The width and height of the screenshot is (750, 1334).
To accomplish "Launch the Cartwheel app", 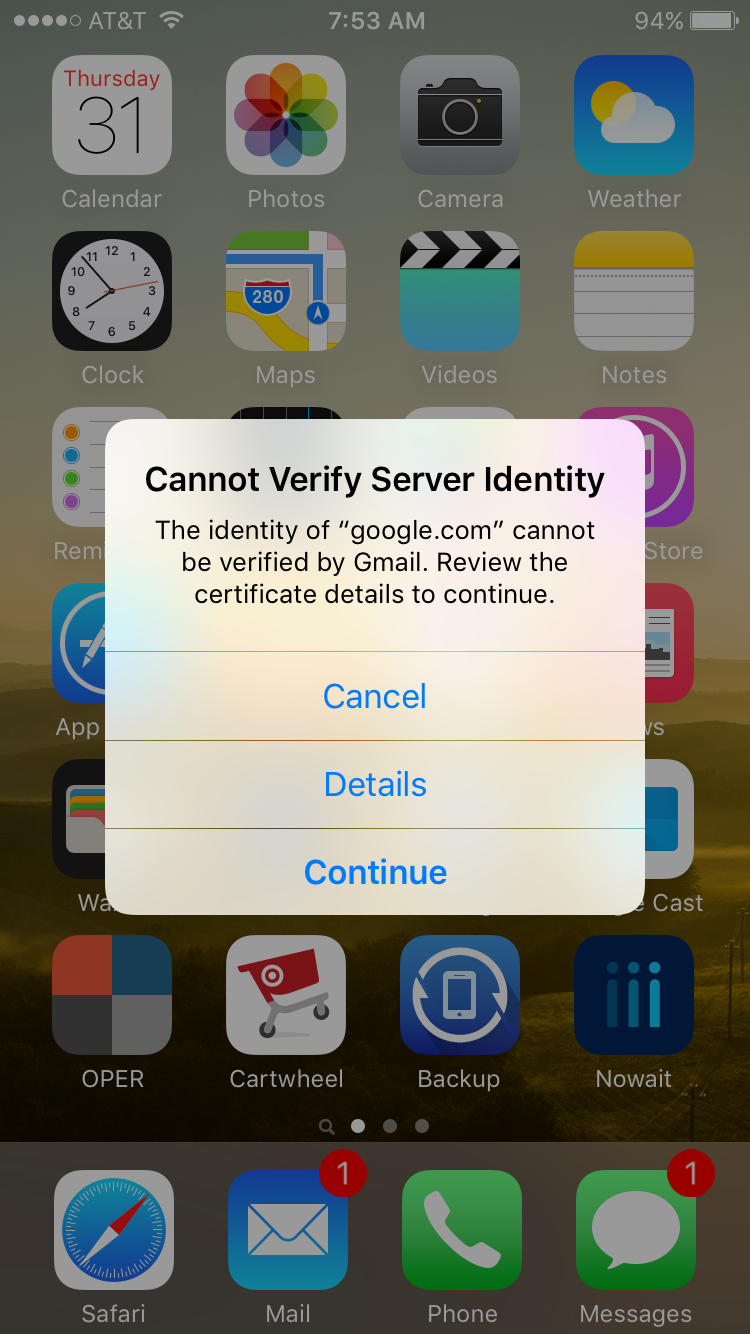I will 286,995.
